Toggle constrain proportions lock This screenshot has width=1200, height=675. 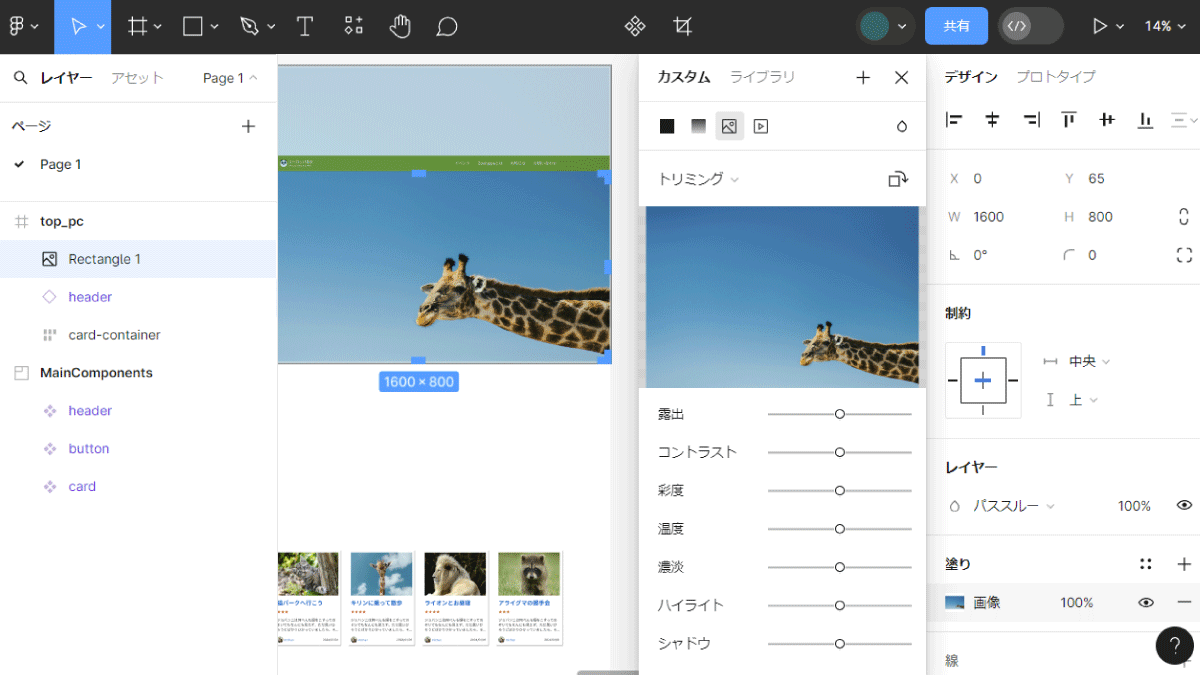(1184, 217)
